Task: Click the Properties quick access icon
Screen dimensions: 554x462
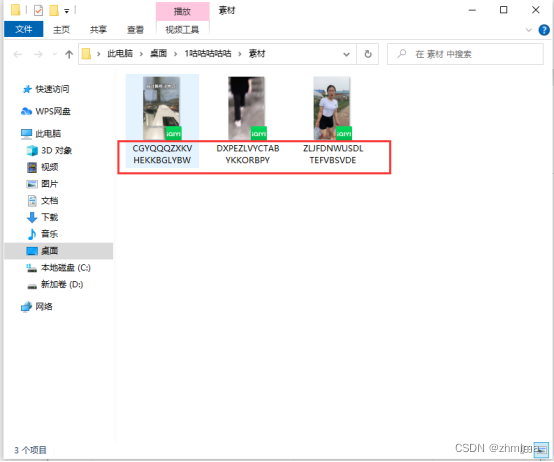Action: click(x=38, y=10)
